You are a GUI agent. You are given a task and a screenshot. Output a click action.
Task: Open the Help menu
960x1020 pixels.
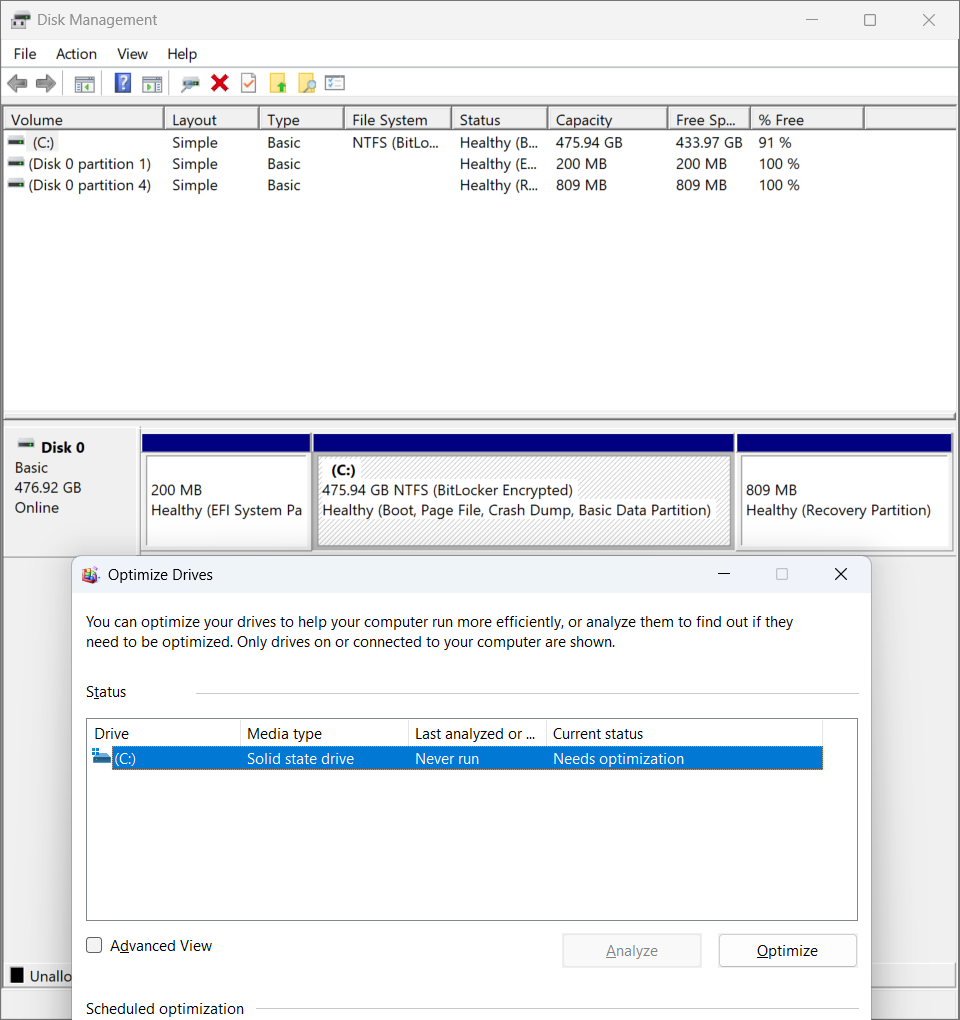click(x=181, y=54)
